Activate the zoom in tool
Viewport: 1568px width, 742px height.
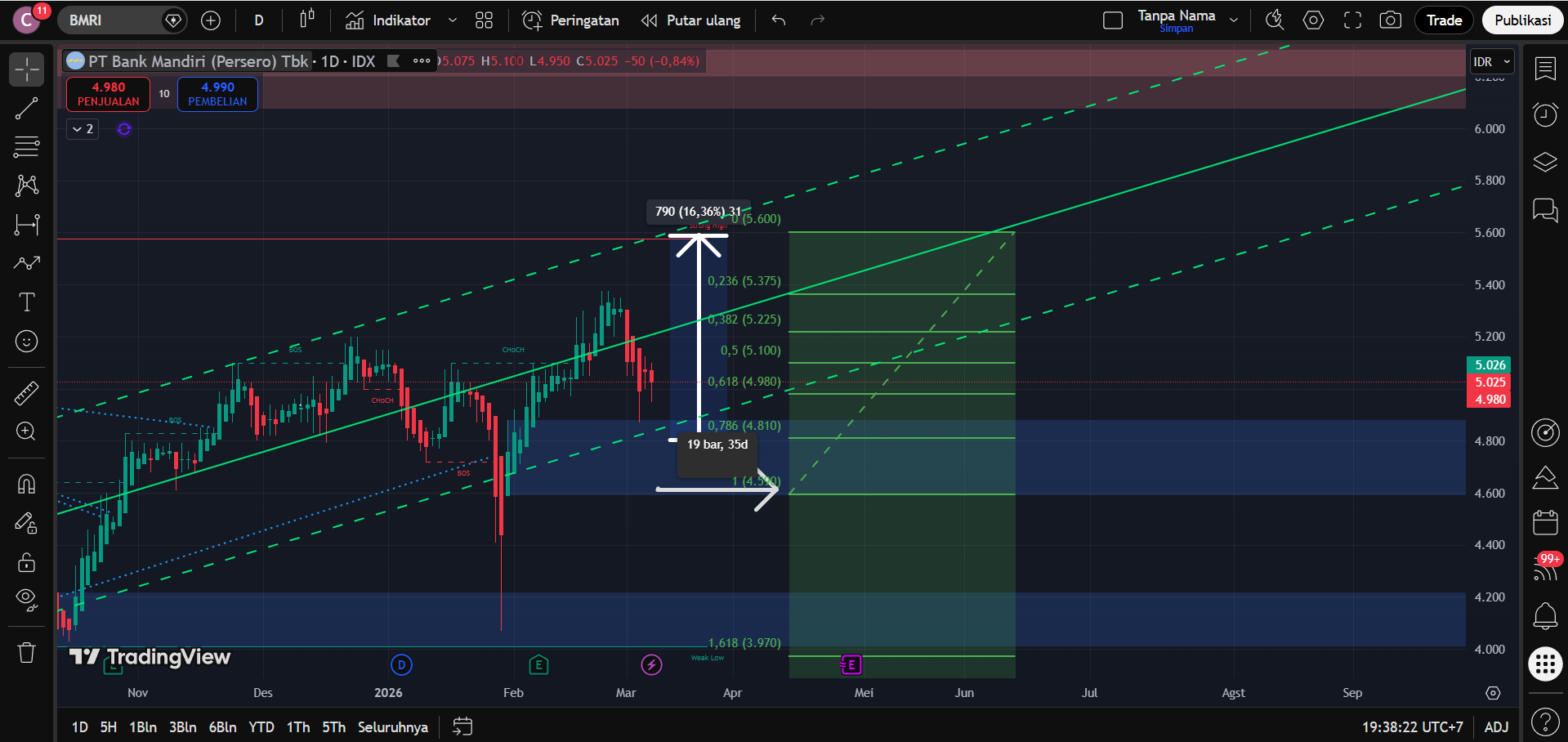pyautogui.click(x=27, y=431)
